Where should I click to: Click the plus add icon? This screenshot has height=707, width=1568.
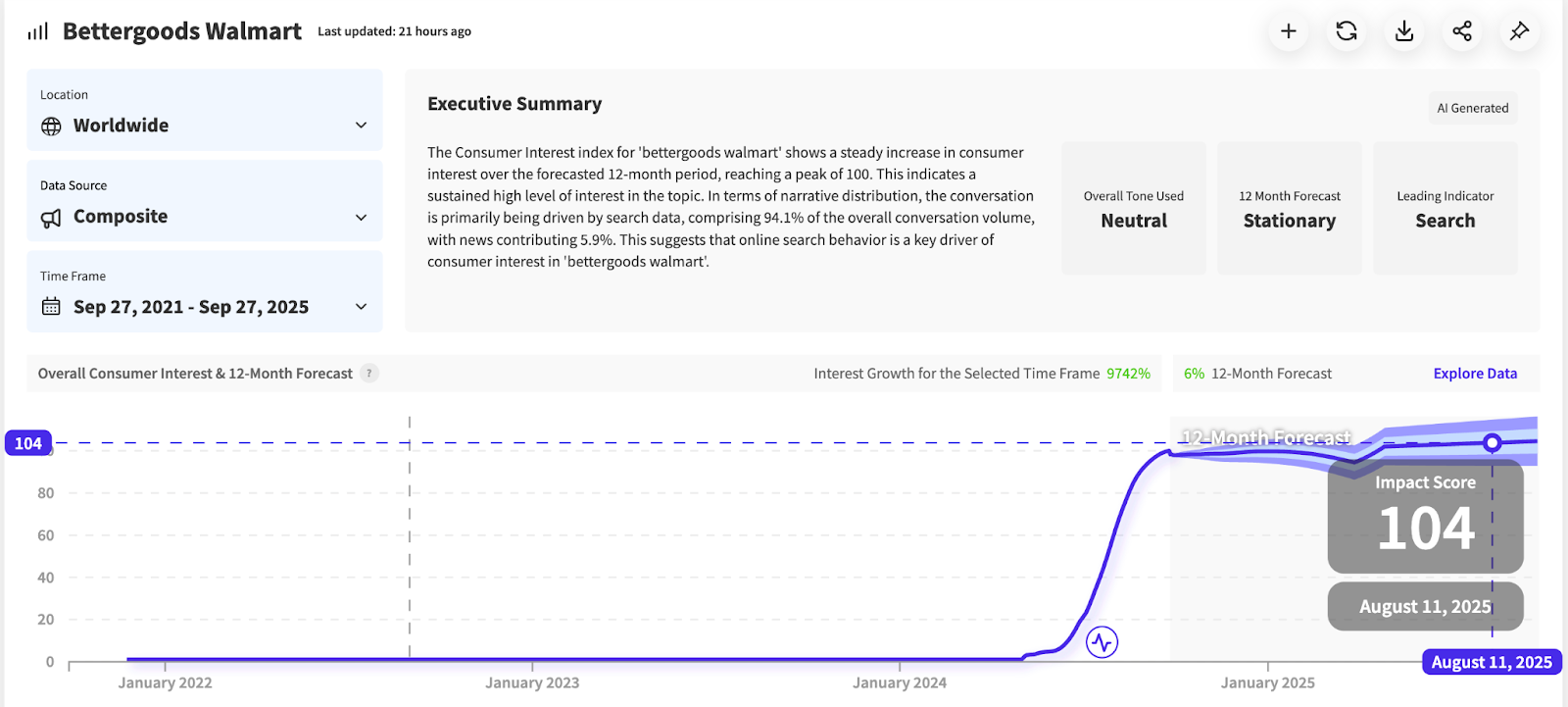coord(1289,31)
